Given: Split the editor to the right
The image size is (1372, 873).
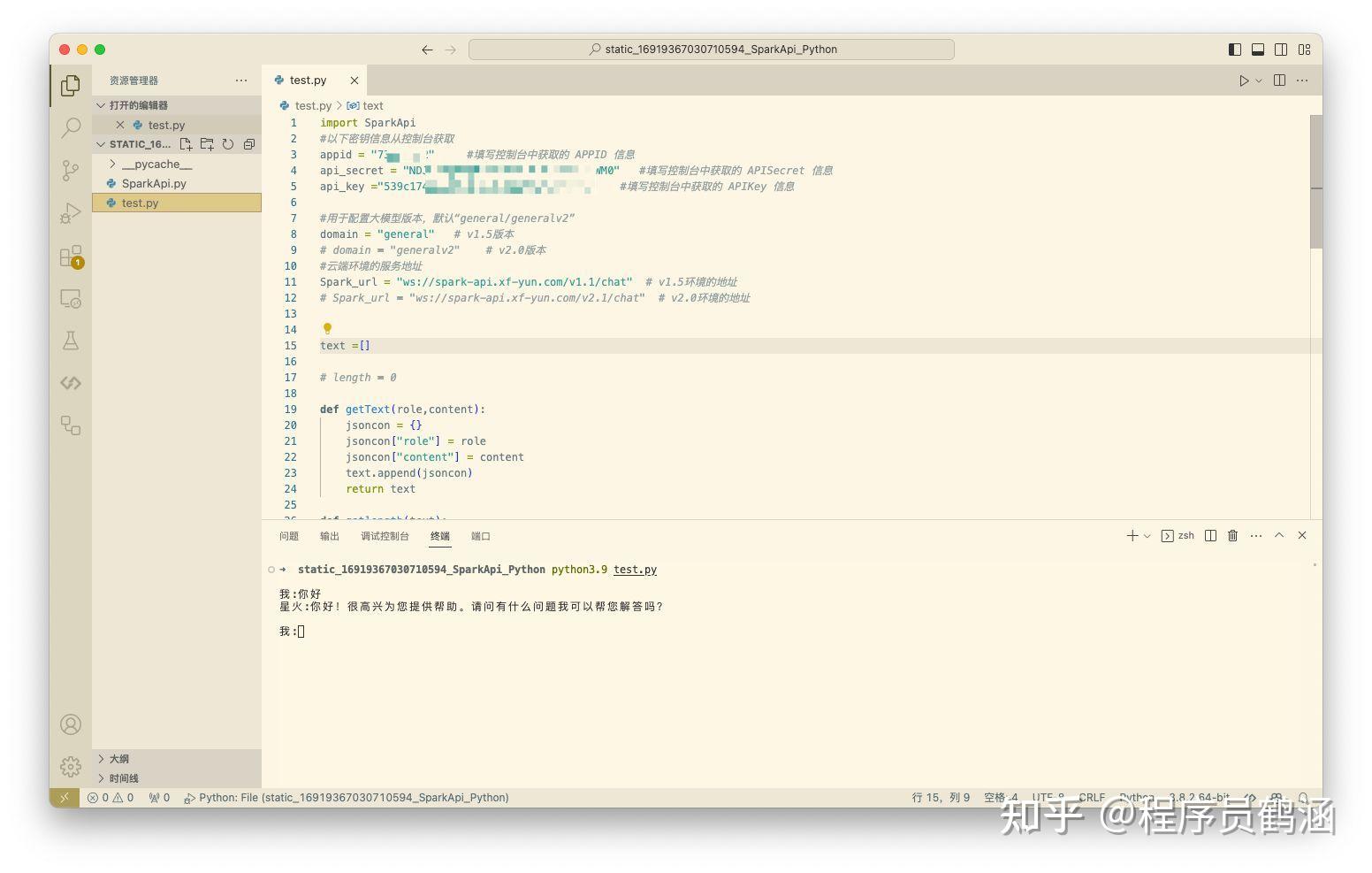Looking at the screenshot, I should [x=1279, y=80].
